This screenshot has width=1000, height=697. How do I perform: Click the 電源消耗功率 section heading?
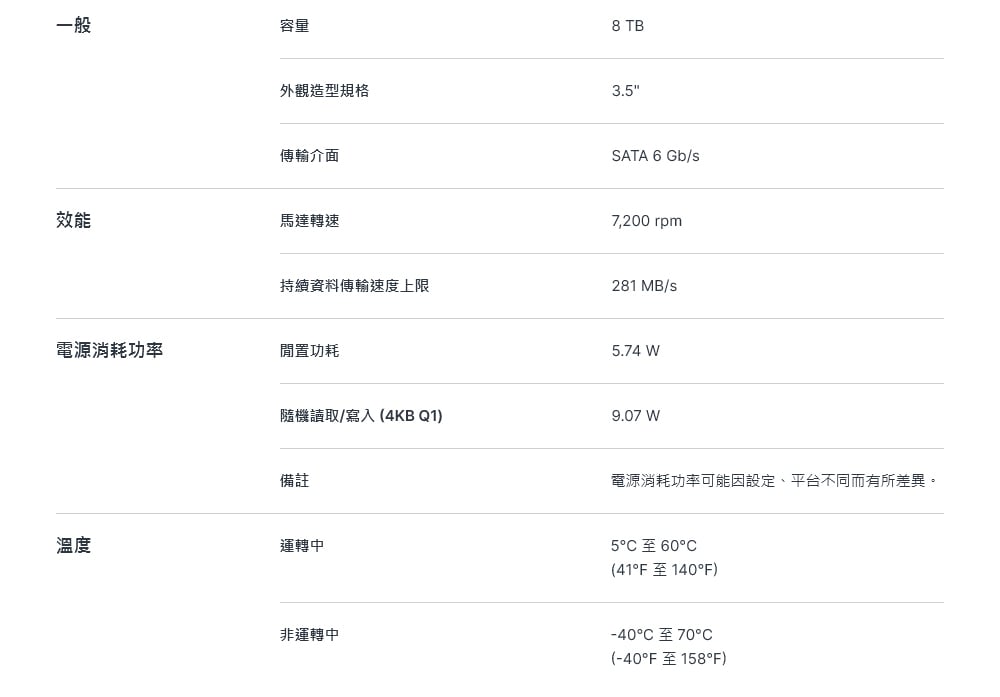[110, 351]
